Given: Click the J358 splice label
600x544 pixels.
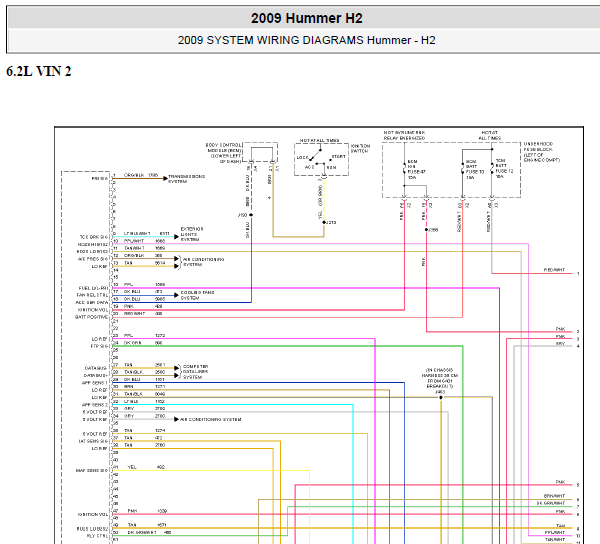Looking at the screenshot, I should click(433, 230).
